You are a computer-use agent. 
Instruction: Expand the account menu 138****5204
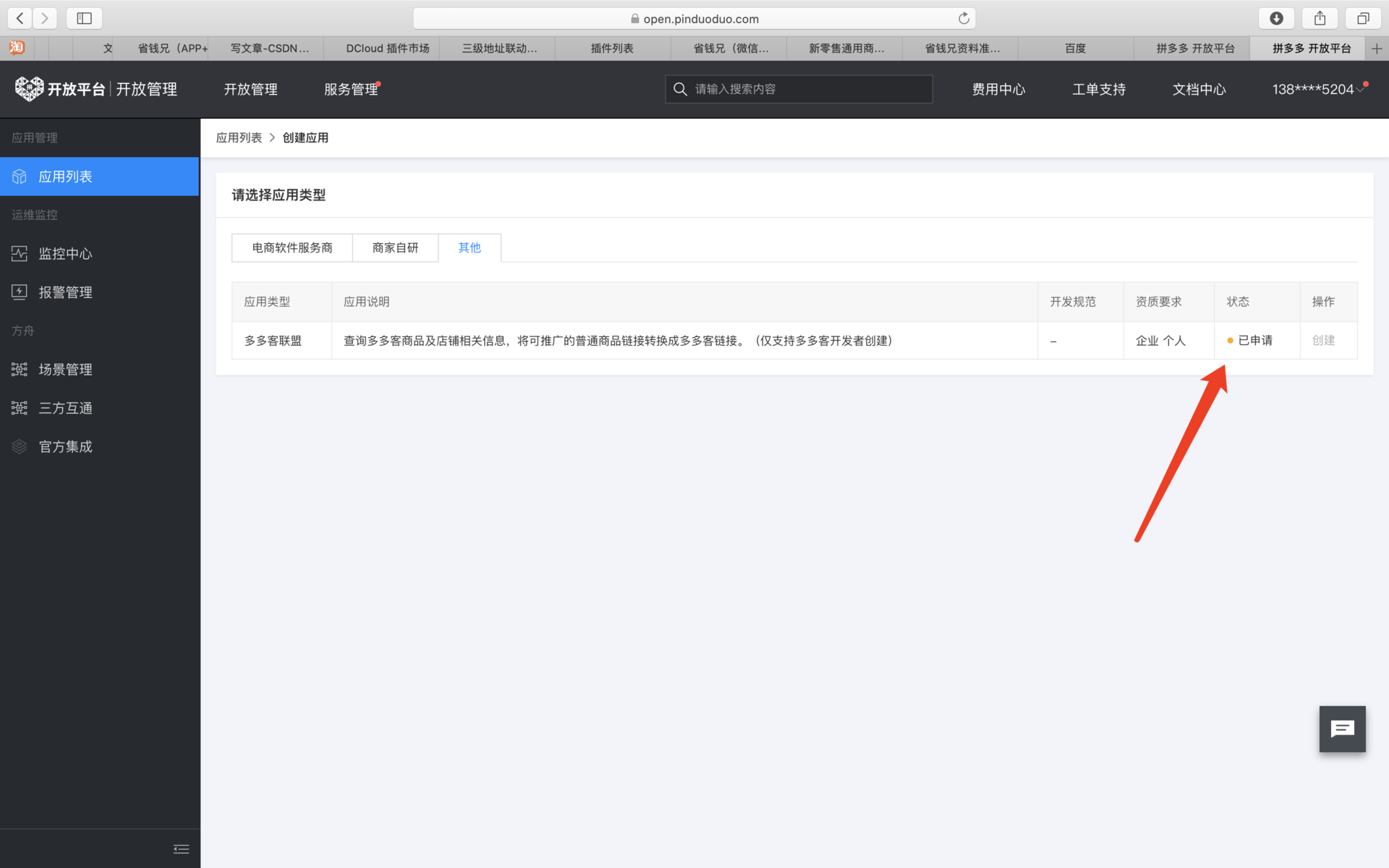coord(1313,89)
